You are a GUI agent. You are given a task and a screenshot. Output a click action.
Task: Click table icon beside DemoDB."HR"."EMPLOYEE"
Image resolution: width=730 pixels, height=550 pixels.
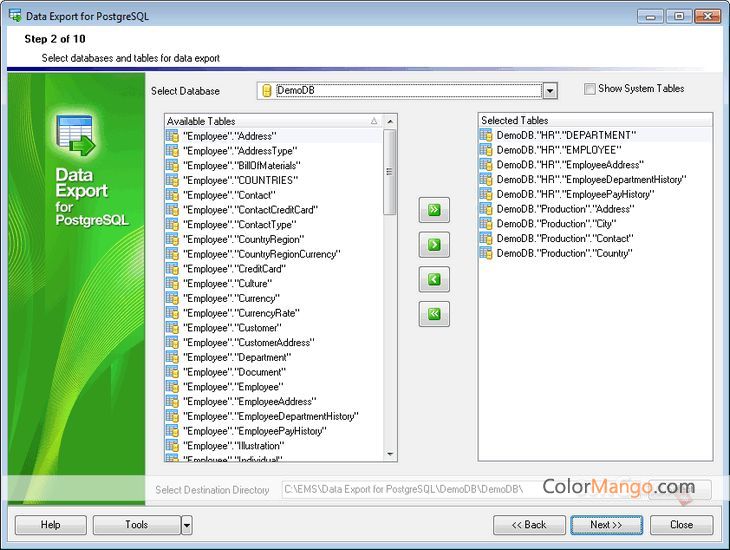click(x=486, y=150)
